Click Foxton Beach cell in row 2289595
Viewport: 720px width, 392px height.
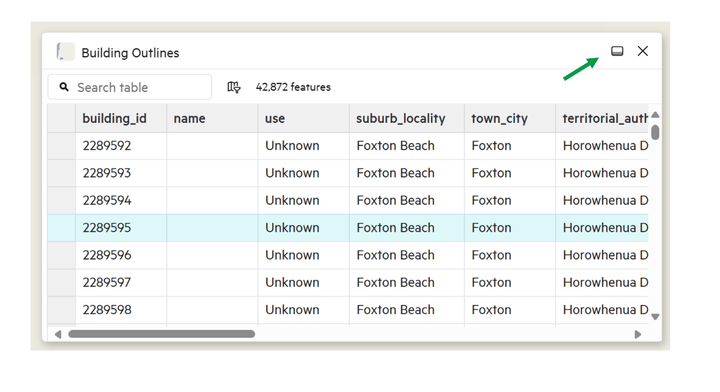[407, 228]
